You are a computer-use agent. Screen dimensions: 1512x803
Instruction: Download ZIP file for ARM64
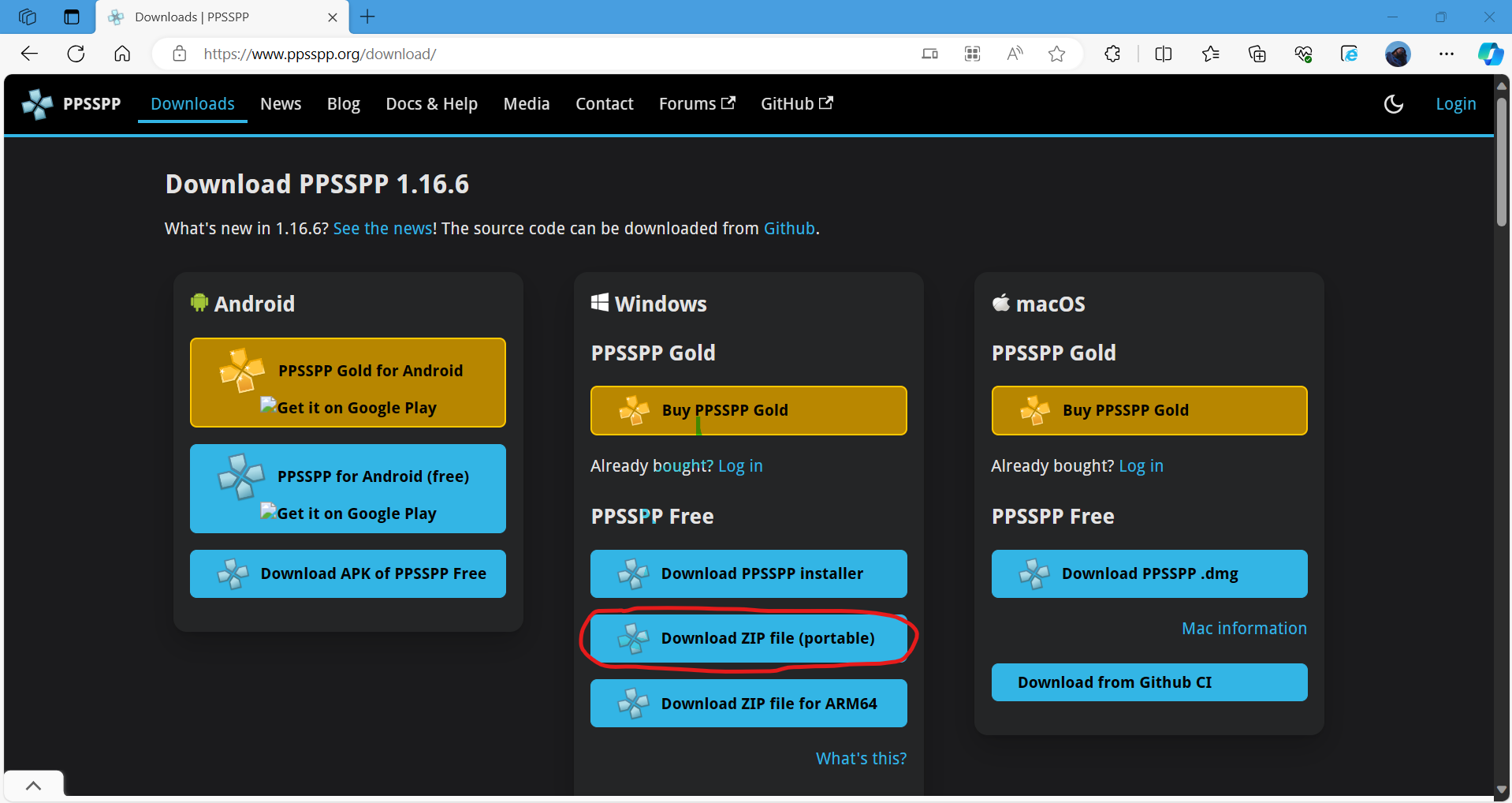(x=749, y=703)
